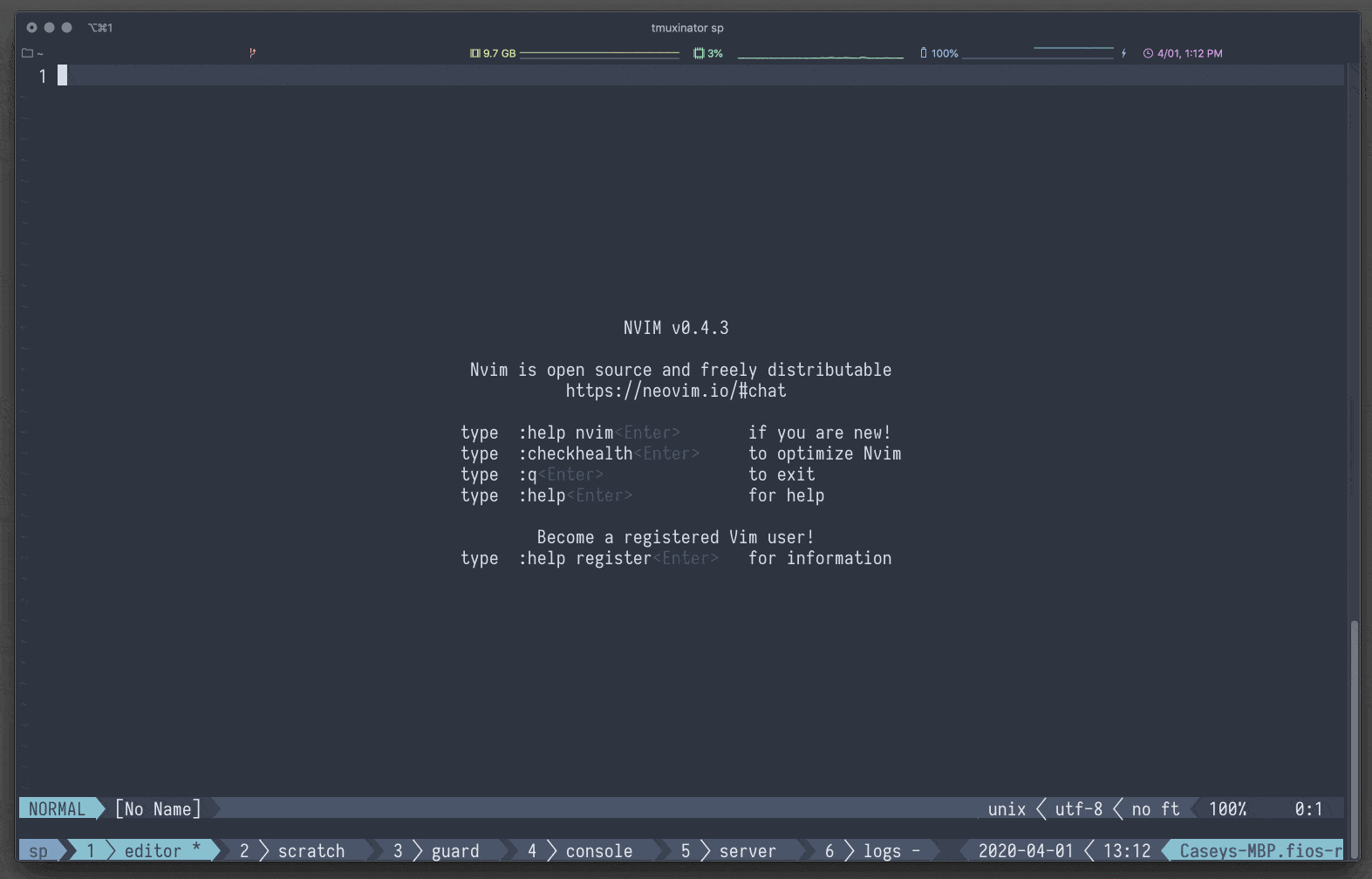Switch to tmux window 1 editor
This screenshot has width=1372, height=879.
144,850
